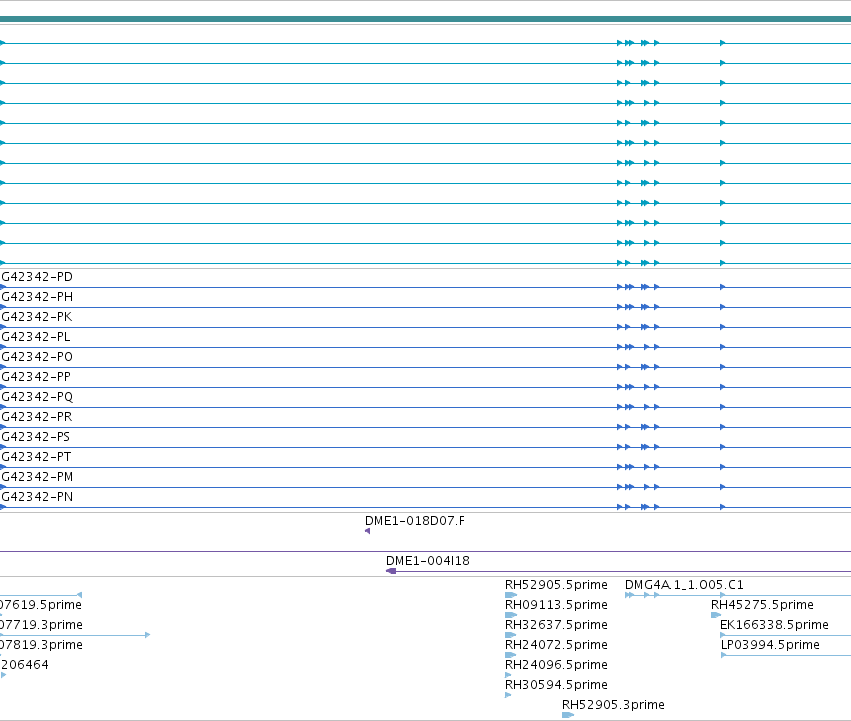Select the G42342-PR transcript label
This screenshot has width=851, height=721.
tap(37, 417)
